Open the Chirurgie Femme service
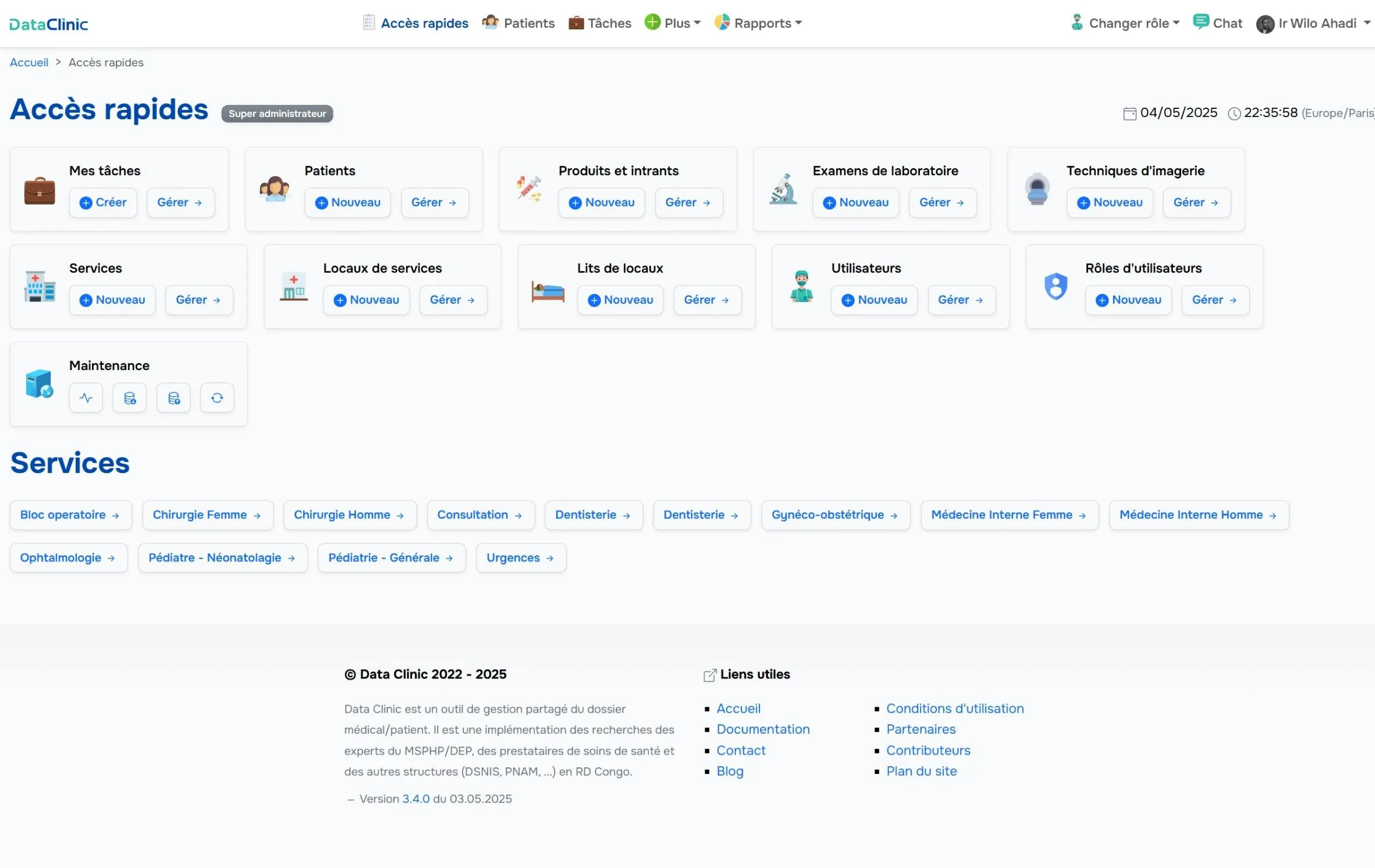 pyautogui.click(x=208, y=515)
